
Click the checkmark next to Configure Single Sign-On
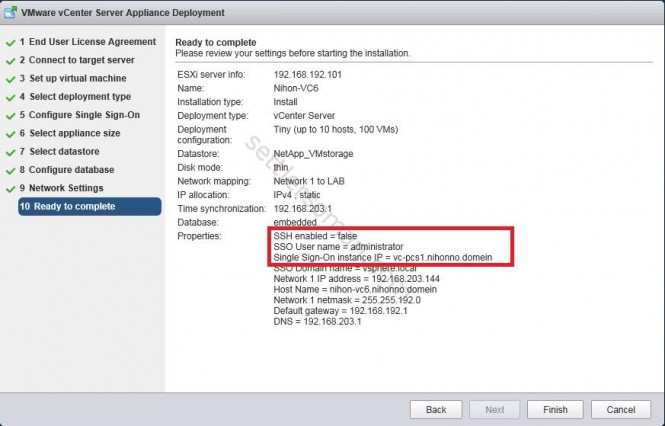click(x=9, y=115)
